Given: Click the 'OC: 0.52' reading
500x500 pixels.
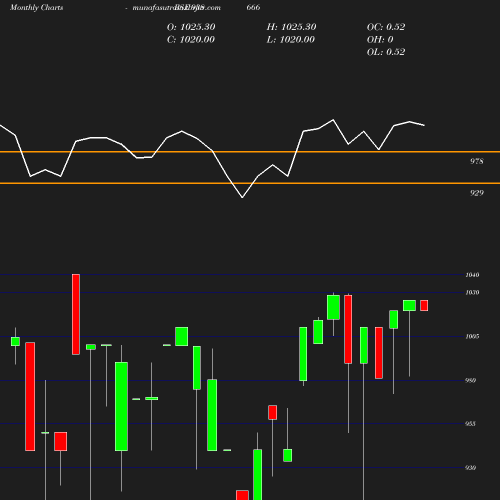Looking at the screenshot, I should point(386,27).
